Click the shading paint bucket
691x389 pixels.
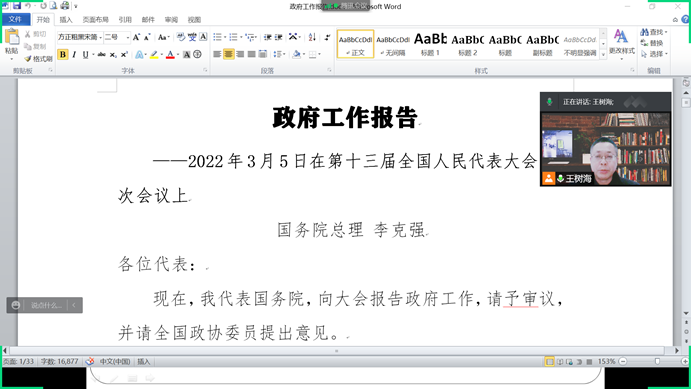click(296, 54)
